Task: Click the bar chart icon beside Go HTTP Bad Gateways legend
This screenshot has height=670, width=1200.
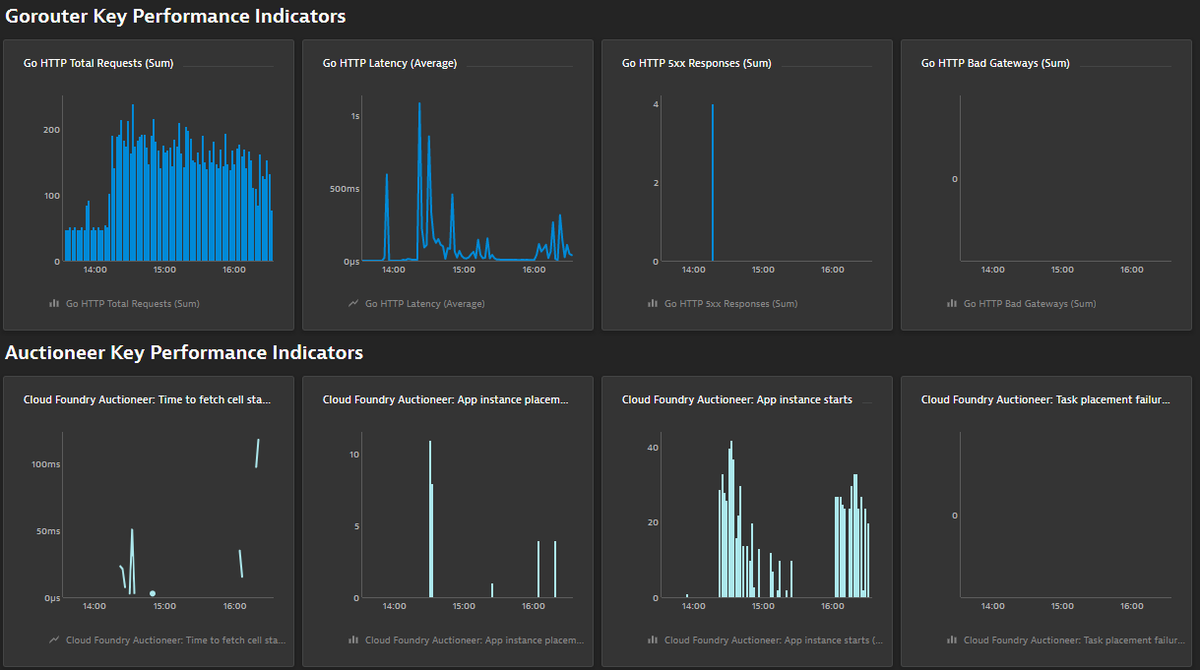Action: (952, 303)
